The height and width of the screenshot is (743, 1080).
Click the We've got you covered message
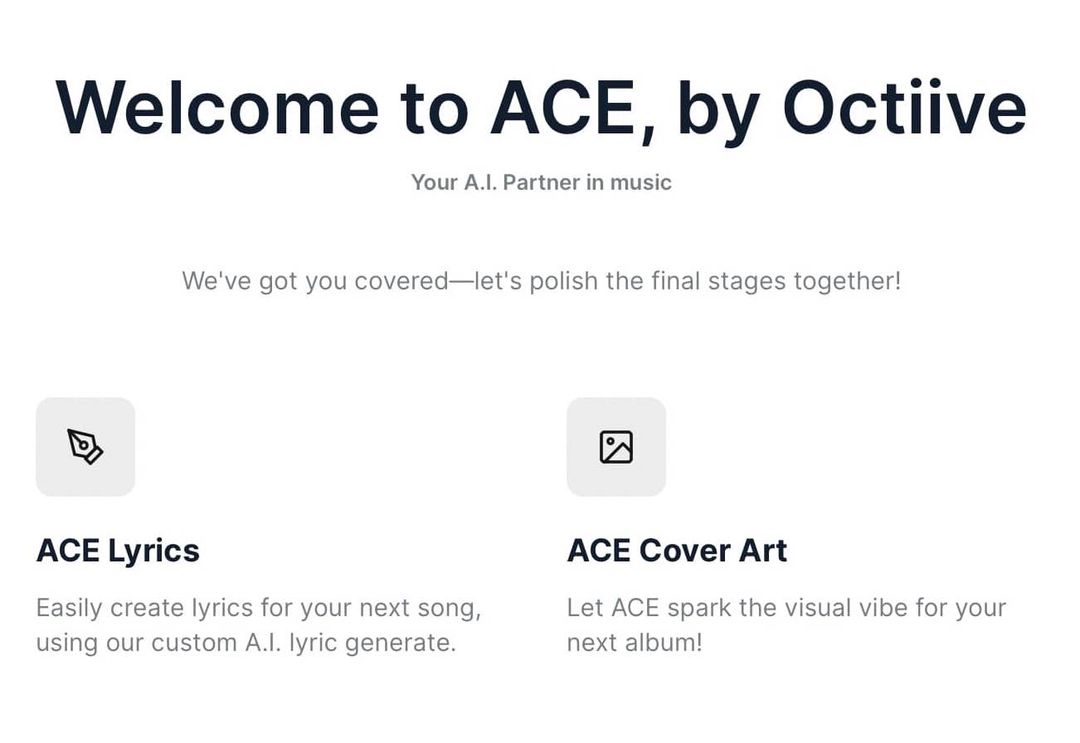[x=541, y=281]
